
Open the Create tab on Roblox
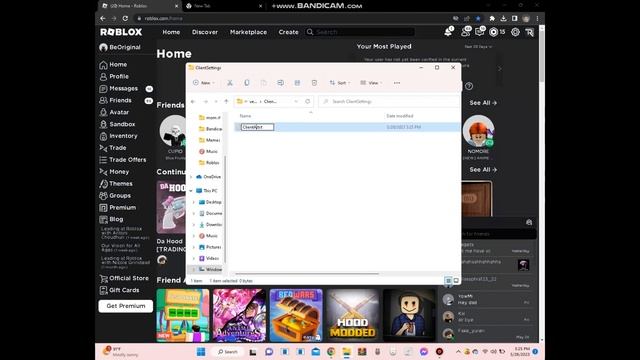point(288,32)
